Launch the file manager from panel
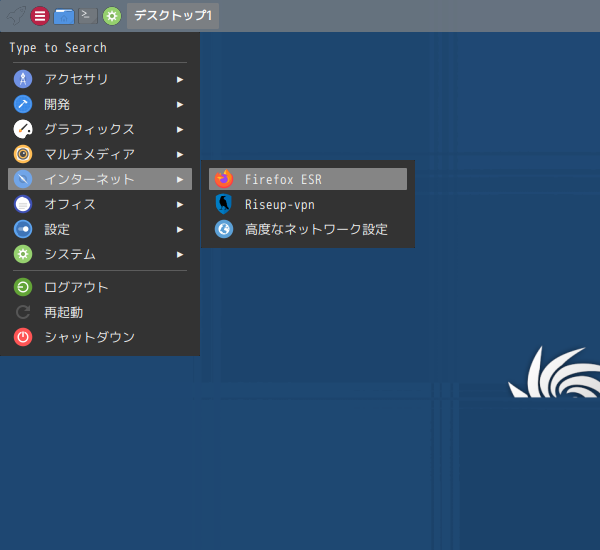Viewport: 600px width, 550px height. coord(64,16)
